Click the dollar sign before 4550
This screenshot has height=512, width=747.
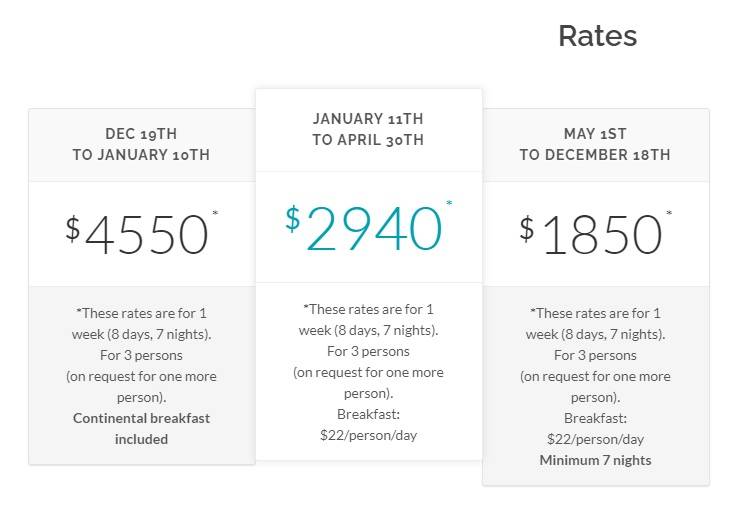click(72, 229)
